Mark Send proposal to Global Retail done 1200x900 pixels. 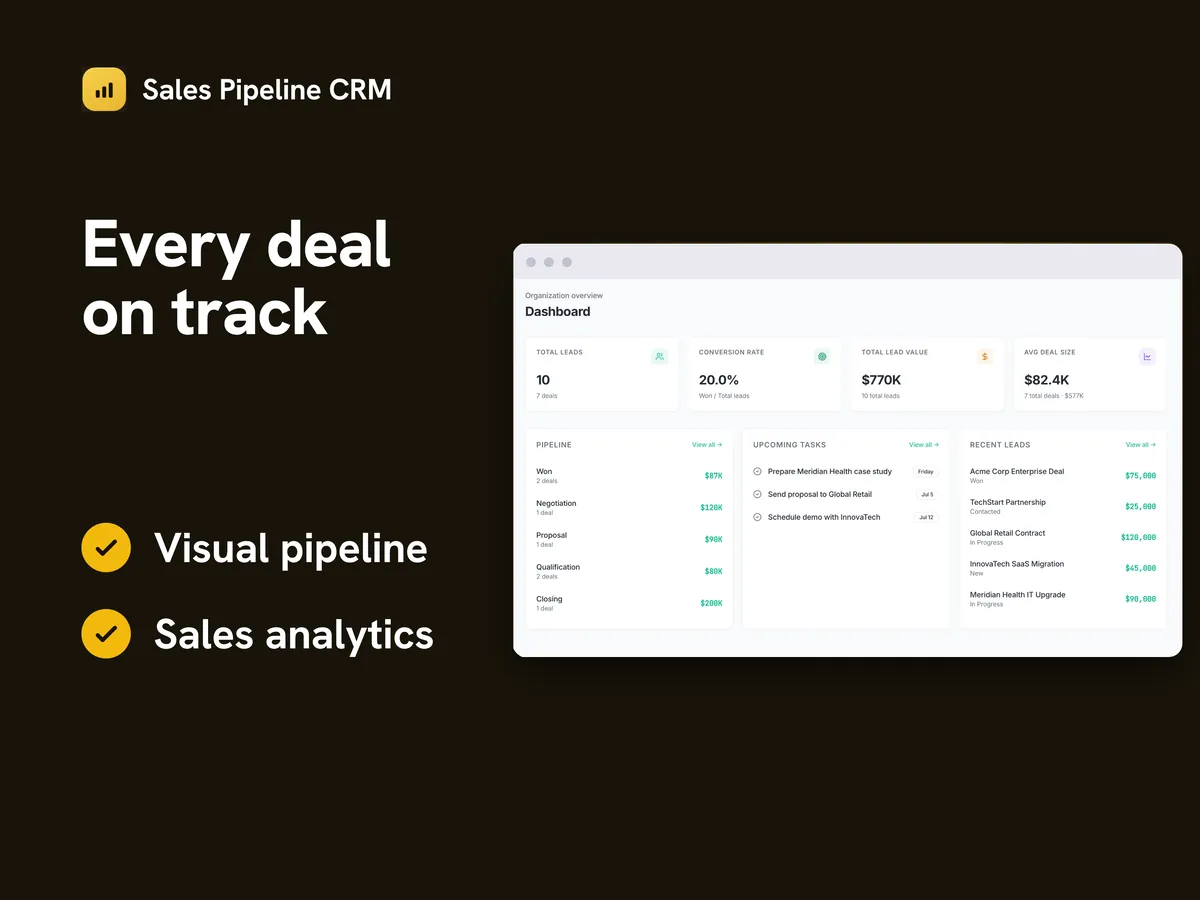(x=758, y=494)
